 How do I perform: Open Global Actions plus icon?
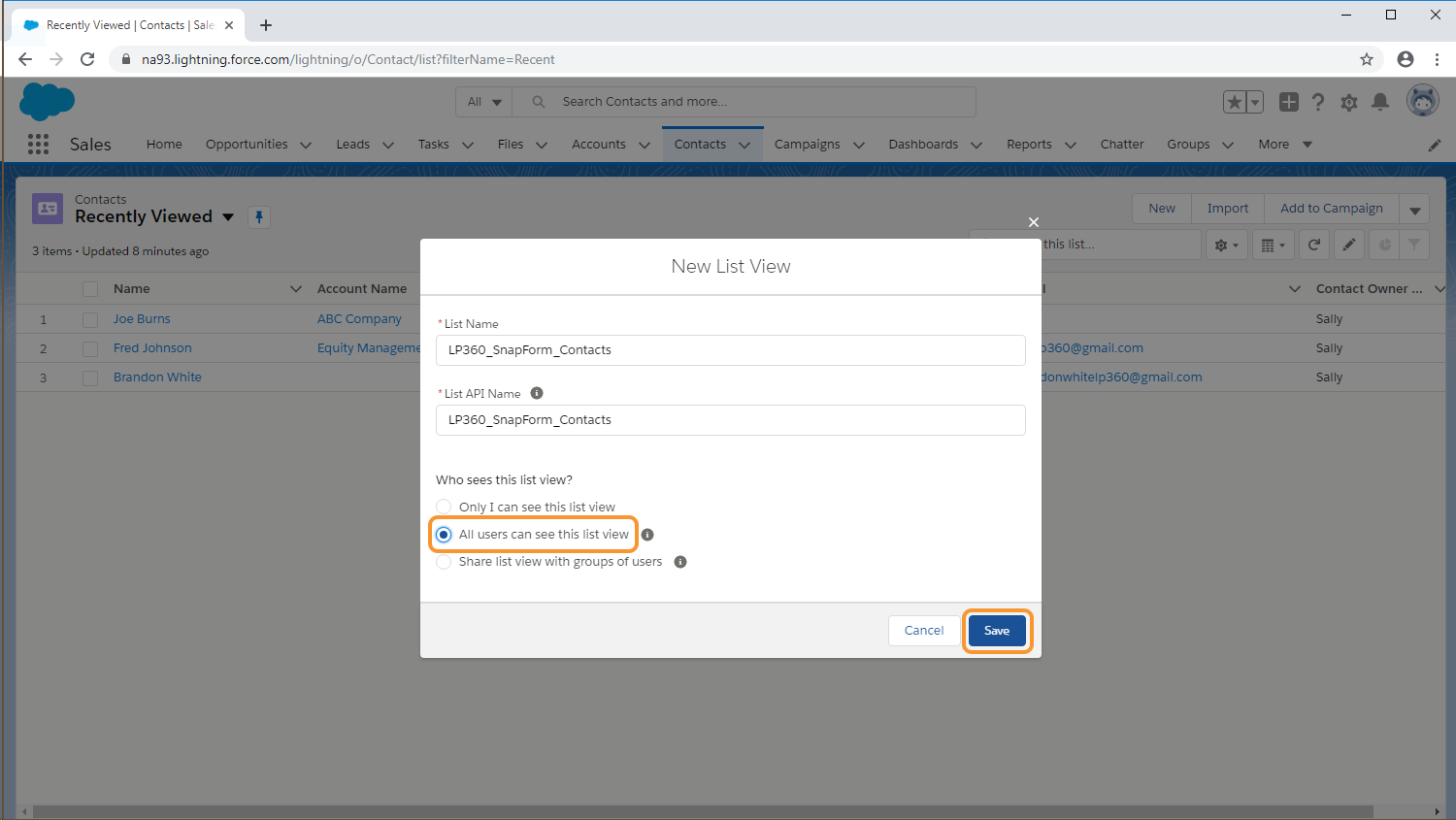point(1289,102)
